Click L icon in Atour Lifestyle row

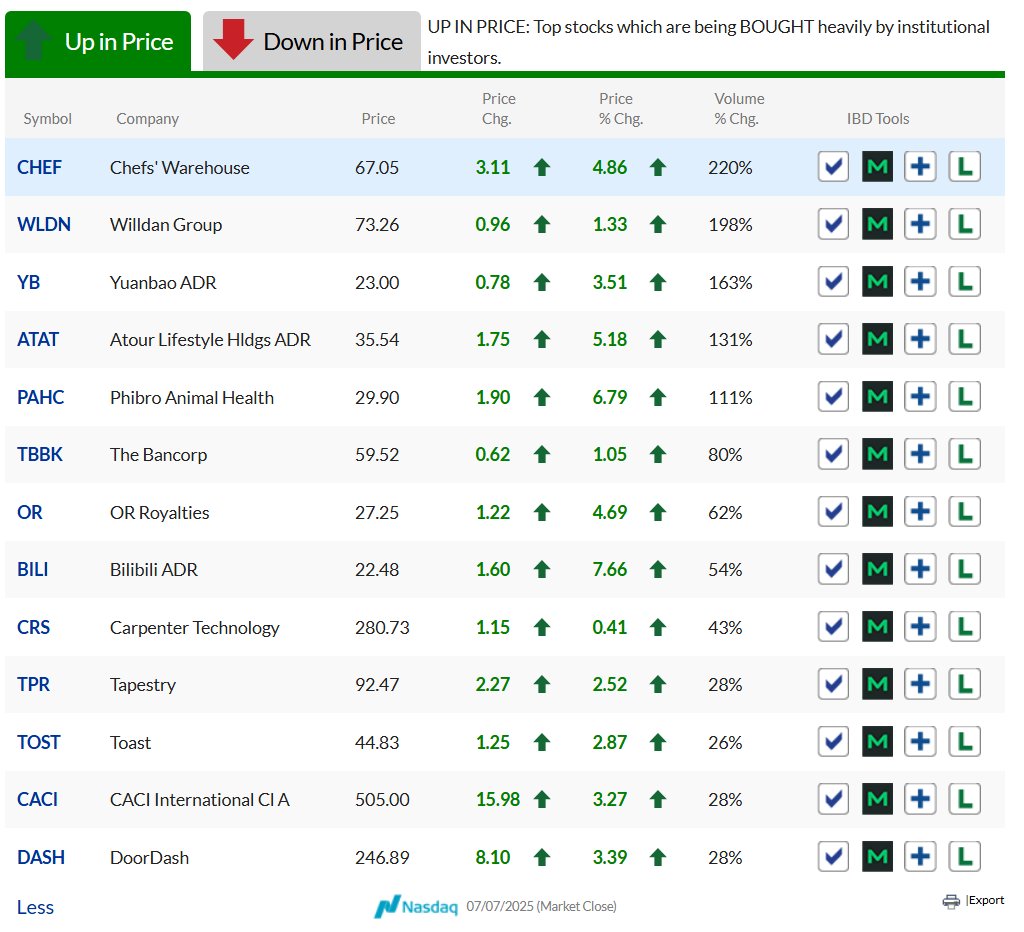point(964,340)
